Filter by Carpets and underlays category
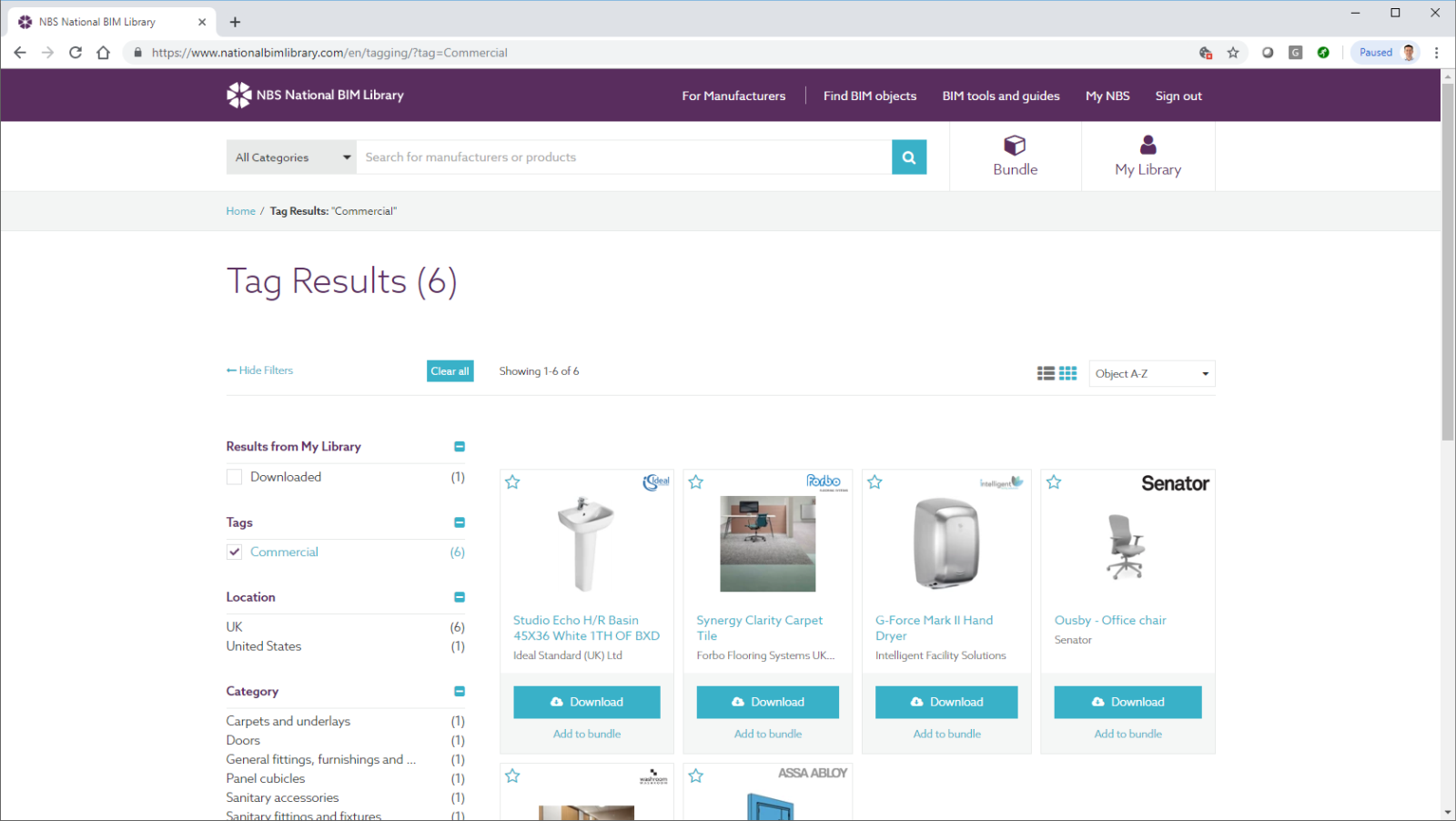The image size is (1456, 821). (288, 721)
